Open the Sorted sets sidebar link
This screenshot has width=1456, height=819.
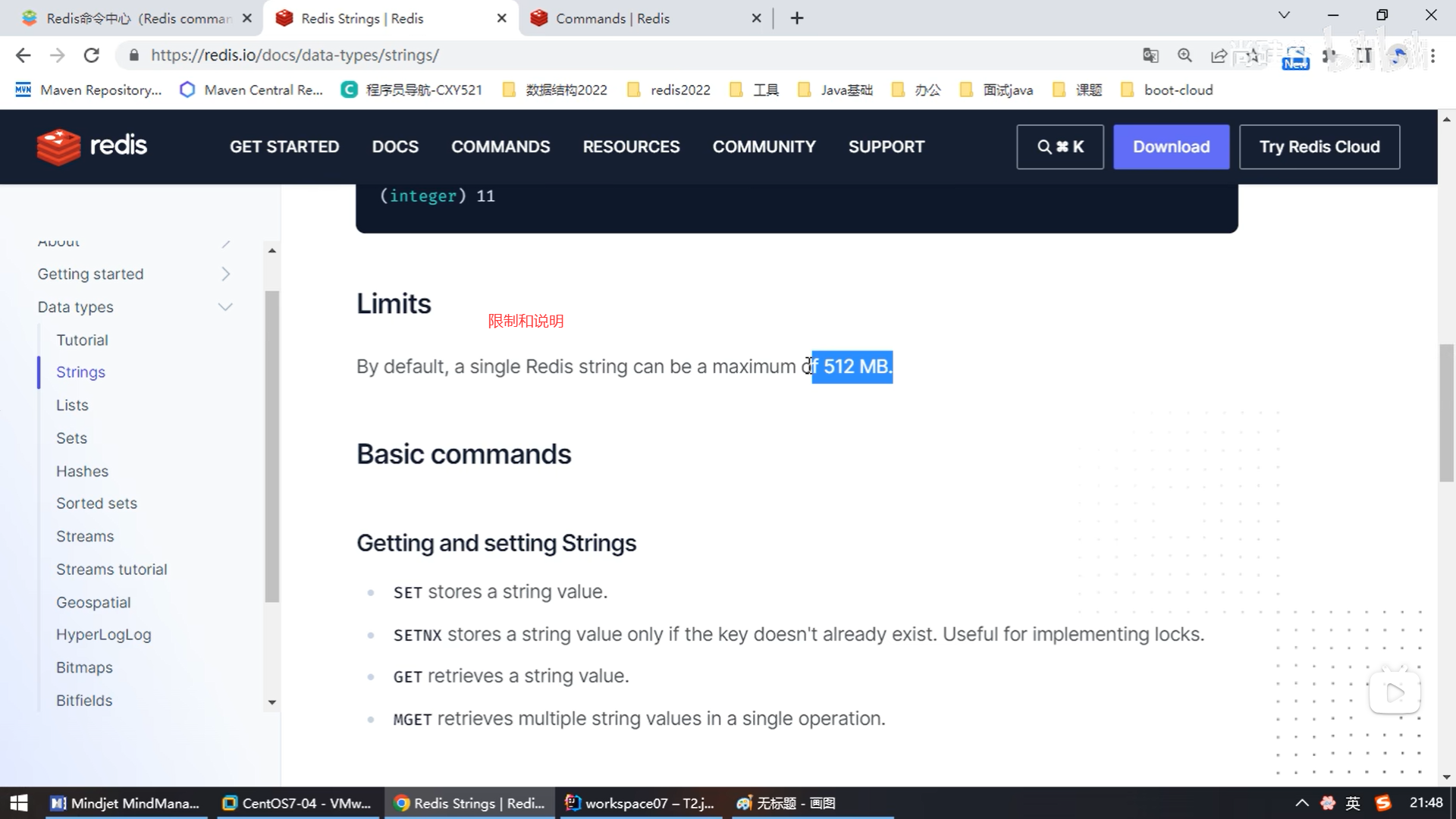click(96, 504)
